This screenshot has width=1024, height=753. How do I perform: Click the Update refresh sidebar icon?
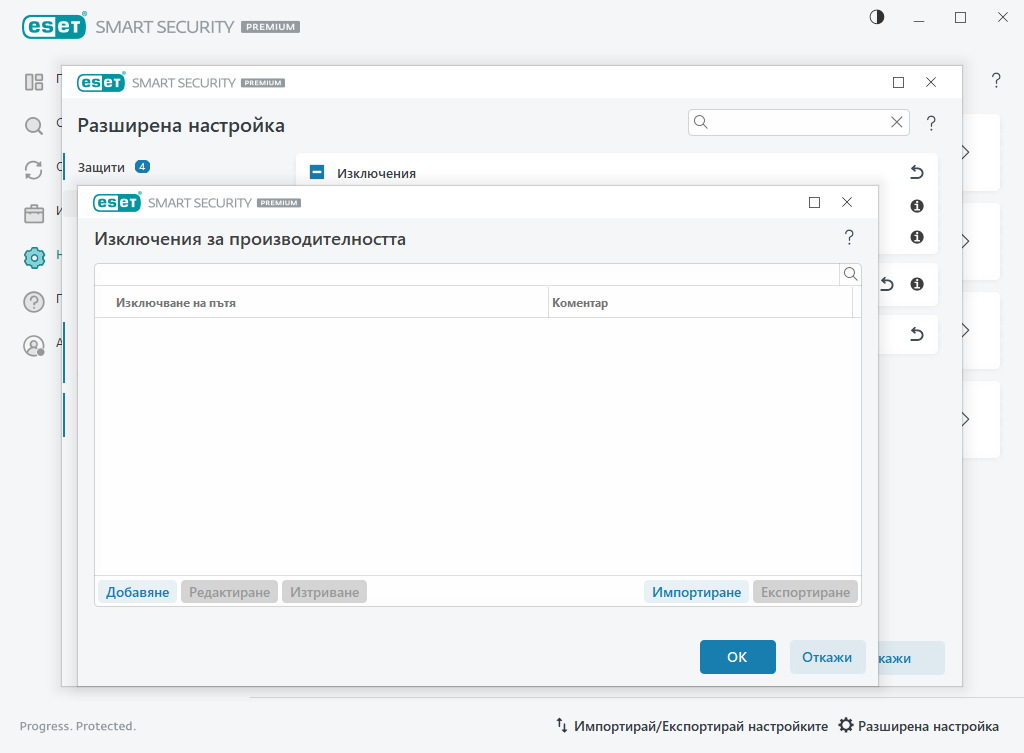[x=34, y=170]
